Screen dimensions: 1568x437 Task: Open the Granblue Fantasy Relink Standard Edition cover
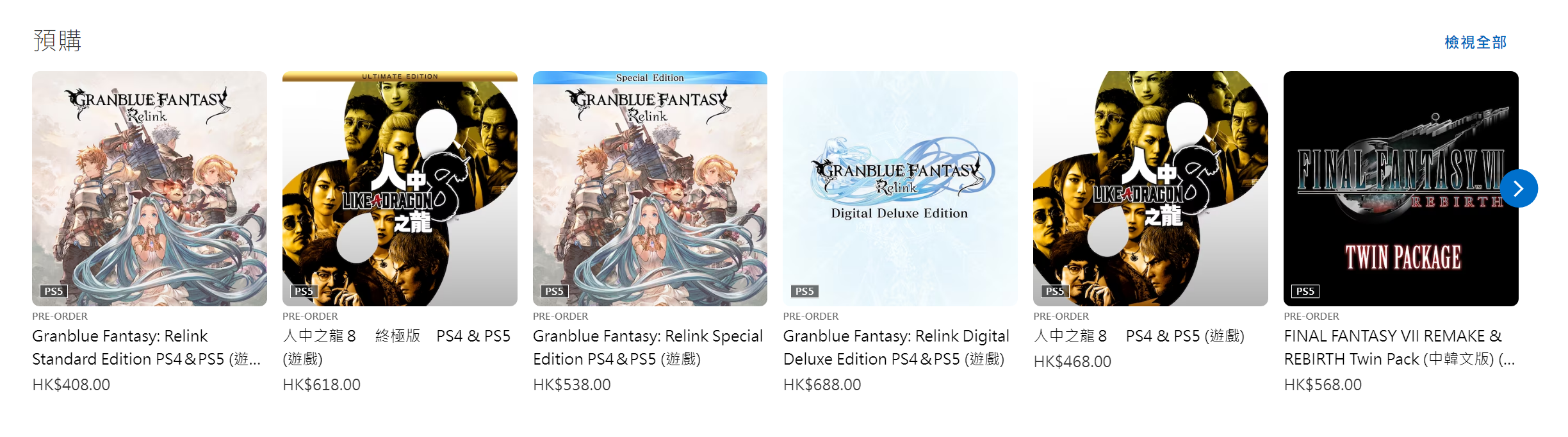tap(149, 188)
